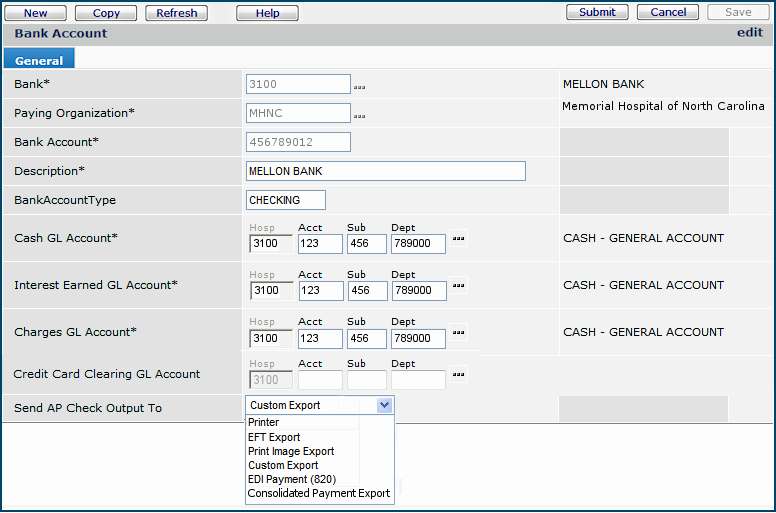Choose EFT Export option in list
This screenshot has height=513, width=776.
coord(274,437)
